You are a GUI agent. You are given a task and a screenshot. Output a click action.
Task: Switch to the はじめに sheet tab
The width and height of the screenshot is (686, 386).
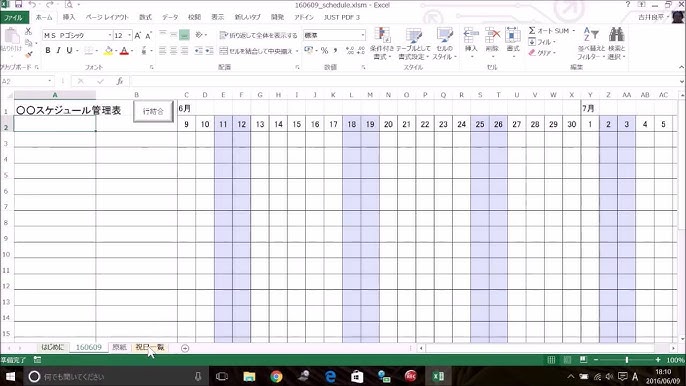(52, 347)
